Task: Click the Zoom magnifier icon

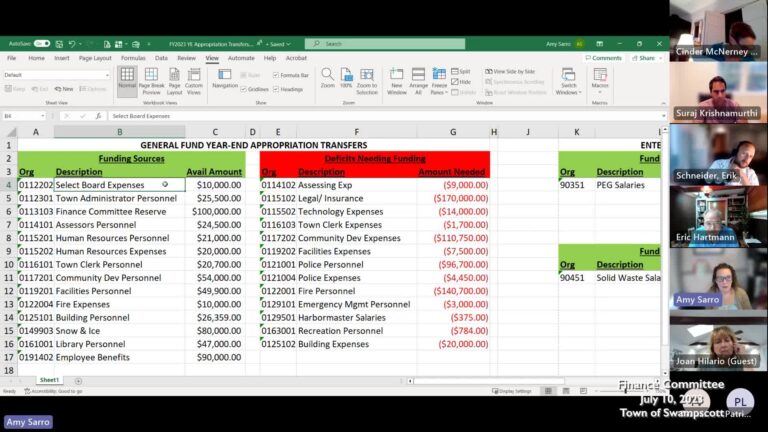Action: tap(328, 79)
